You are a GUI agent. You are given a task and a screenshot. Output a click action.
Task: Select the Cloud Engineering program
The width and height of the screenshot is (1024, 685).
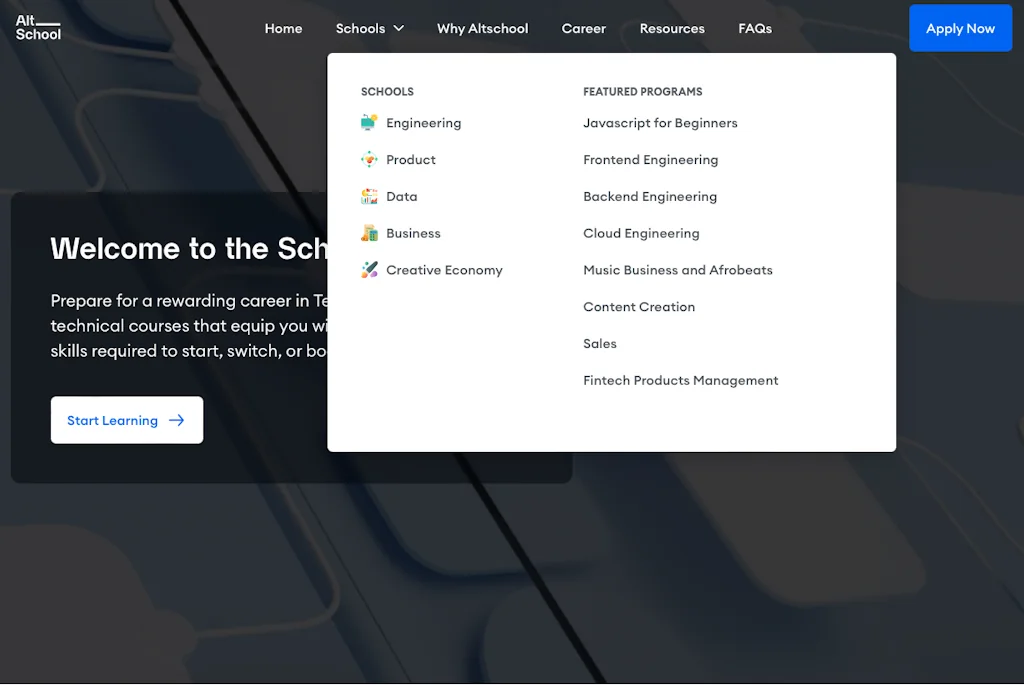click(641, 232)
